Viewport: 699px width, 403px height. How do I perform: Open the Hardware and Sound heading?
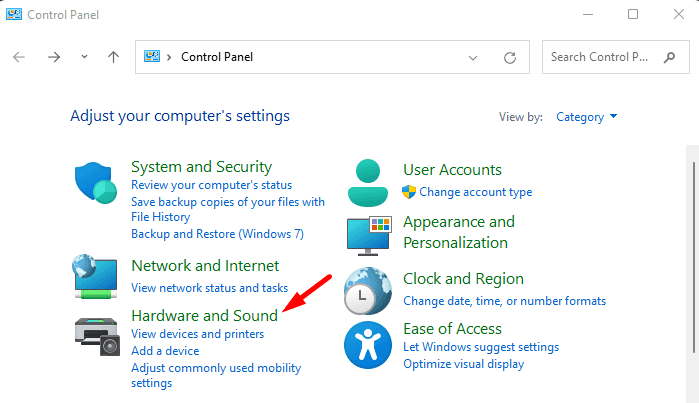205,315
